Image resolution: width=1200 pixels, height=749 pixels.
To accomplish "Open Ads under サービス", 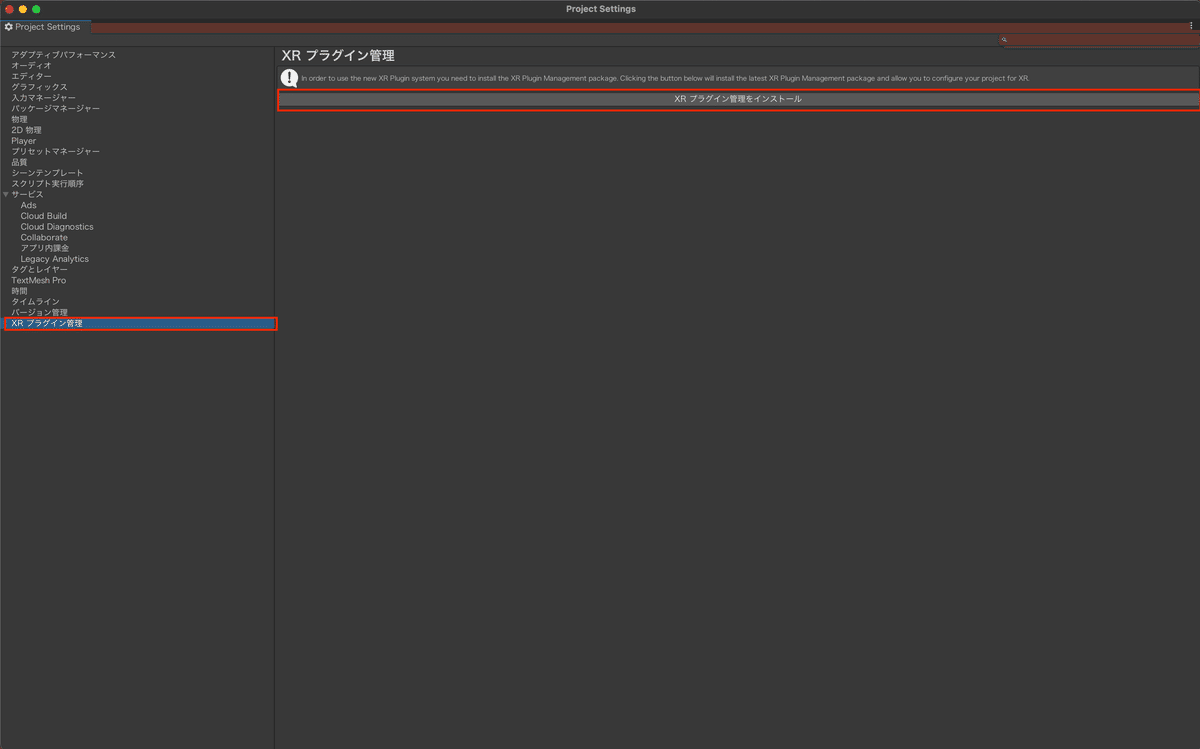I will [x=28, y=205].
